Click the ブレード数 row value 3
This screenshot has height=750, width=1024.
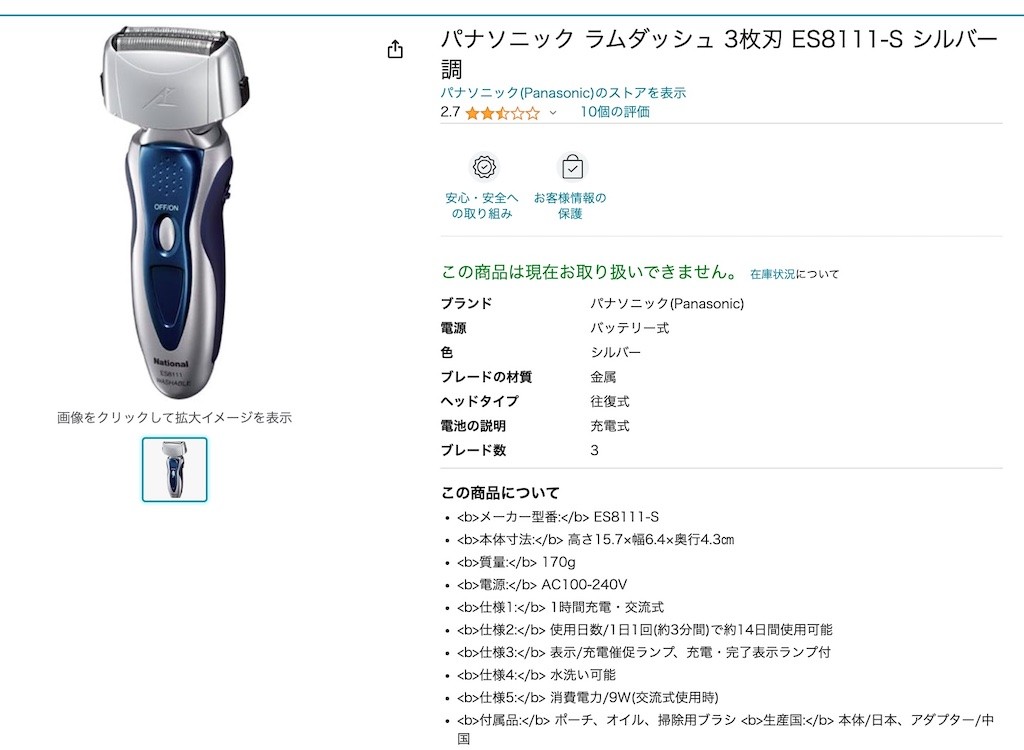click(594, 450)
